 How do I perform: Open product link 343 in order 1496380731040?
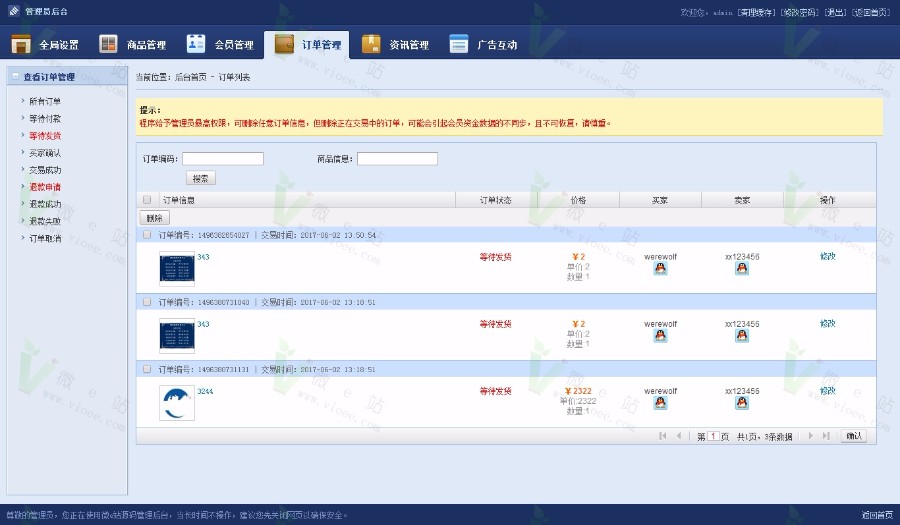[203, 324]
